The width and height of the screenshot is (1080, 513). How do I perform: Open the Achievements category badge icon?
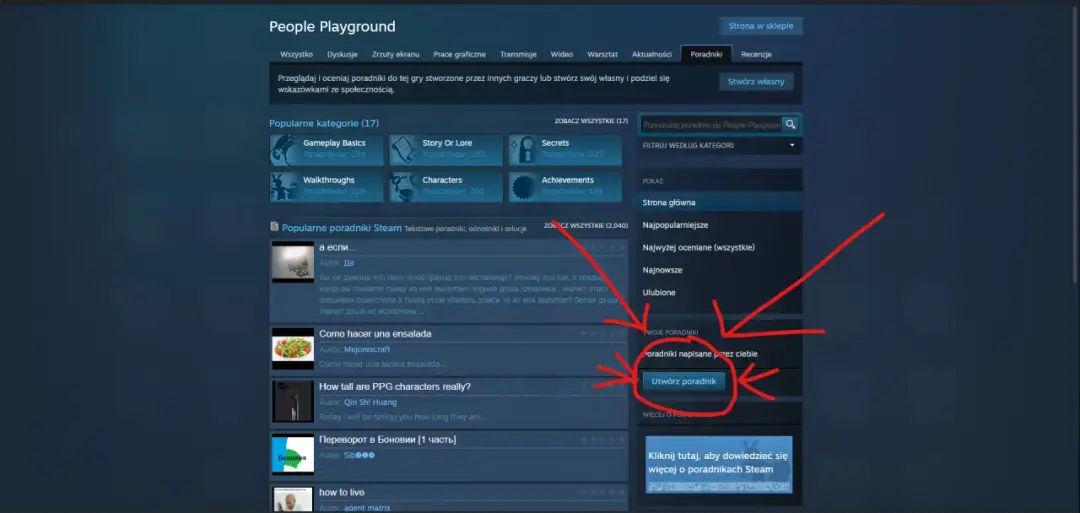pos(523,187)
